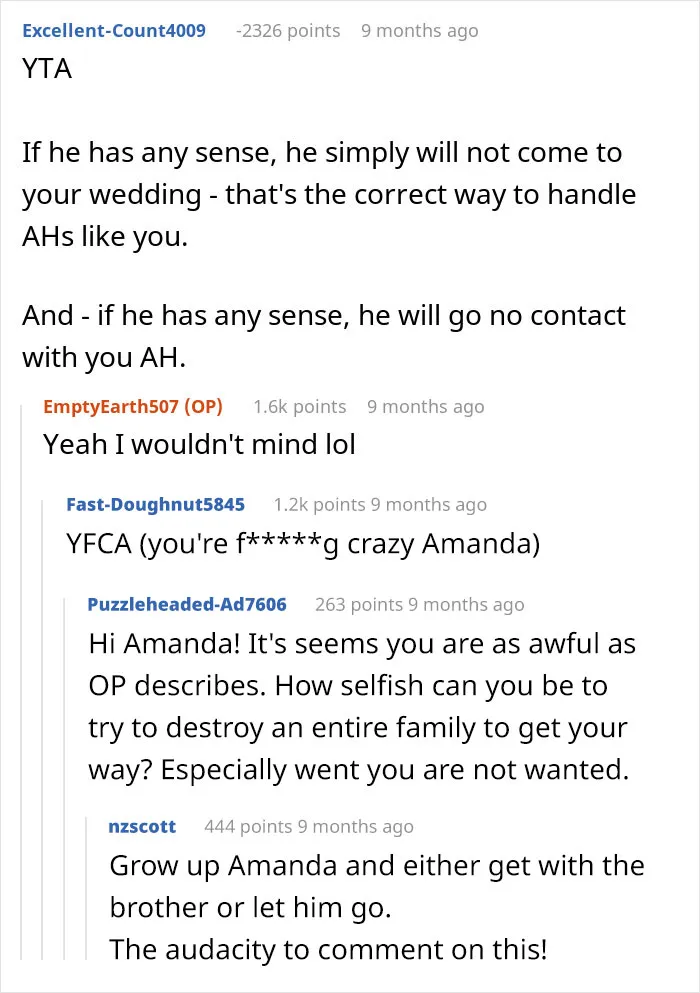700x993 pixels.
Task: Collapse thread line beside Puzzleheaded-Ad7606 reply
Action: [x=65, y=778]
